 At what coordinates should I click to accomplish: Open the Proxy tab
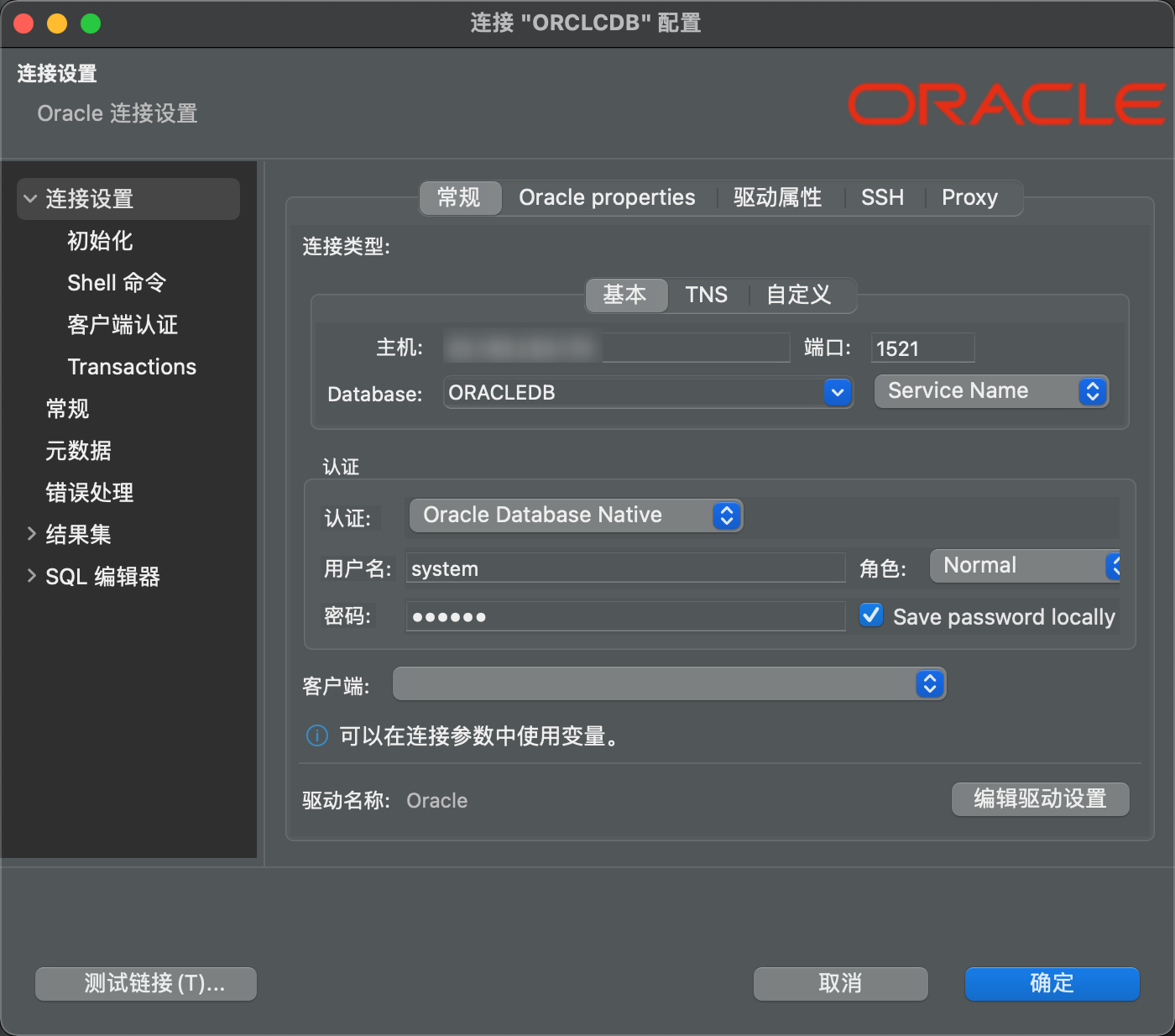[x=969, y=198]
